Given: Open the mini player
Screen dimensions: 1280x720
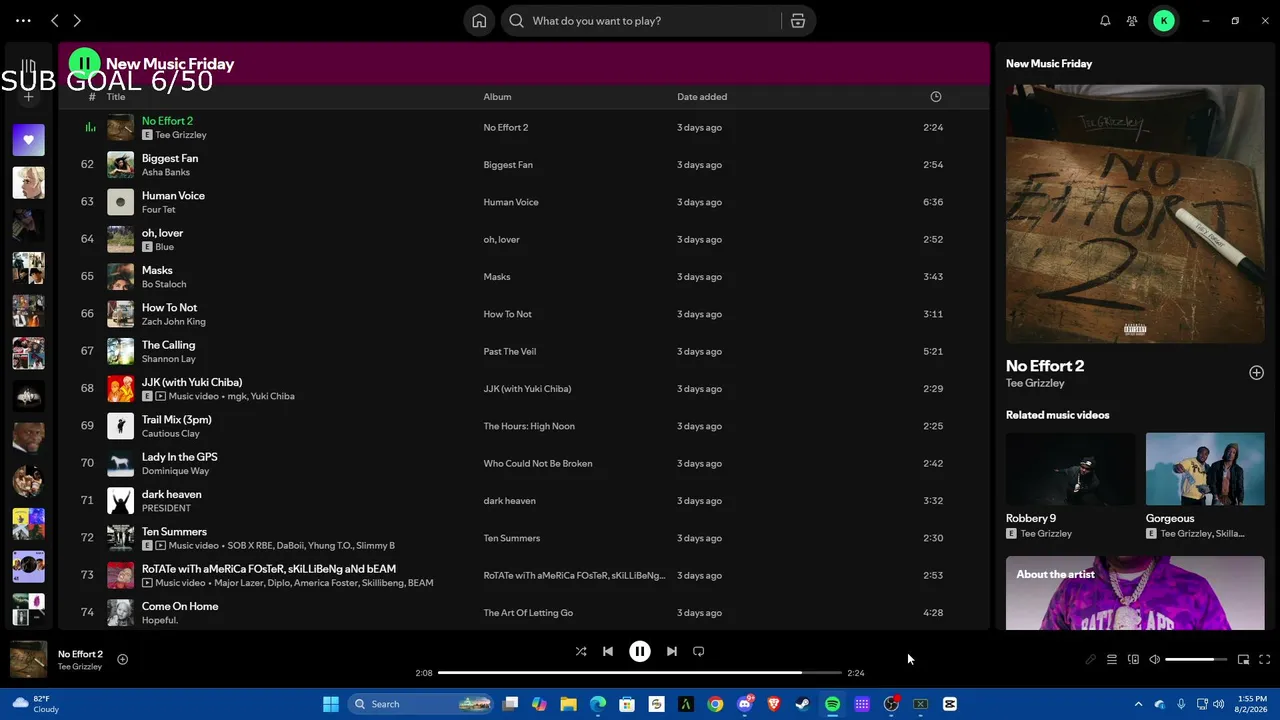Looking at the screenshot, I should pyautogui.click(x=1243, y=660).
